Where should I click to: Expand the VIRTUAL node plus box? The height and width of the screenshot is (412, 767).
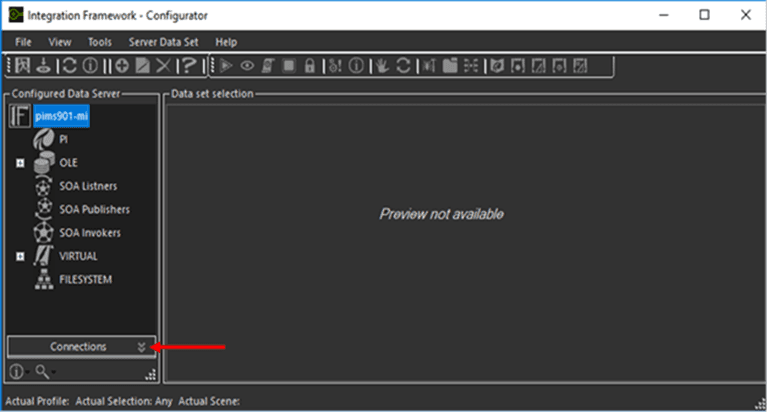(20, 256)
